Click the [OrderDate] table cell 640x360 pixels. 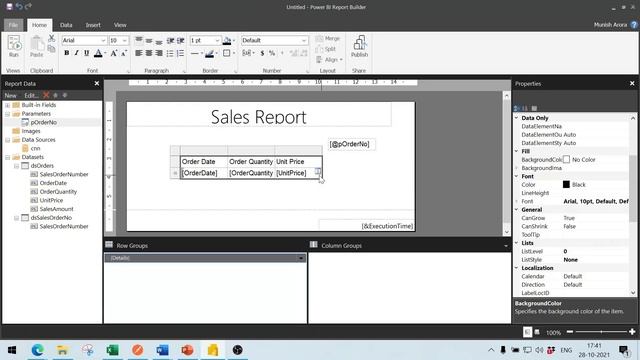coord(204,173)
